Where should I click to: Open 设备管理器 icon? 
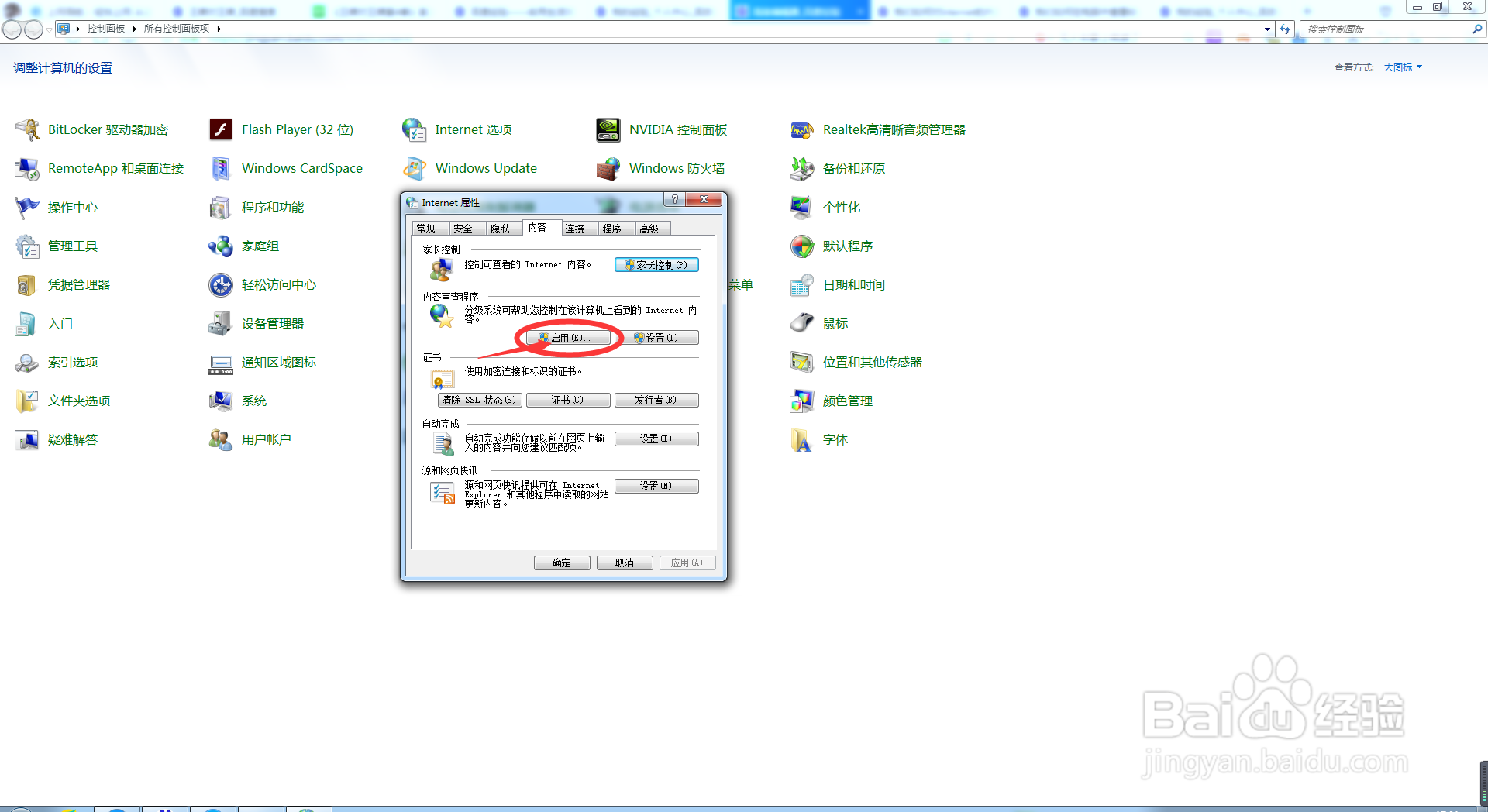click(x=221, y=323)
